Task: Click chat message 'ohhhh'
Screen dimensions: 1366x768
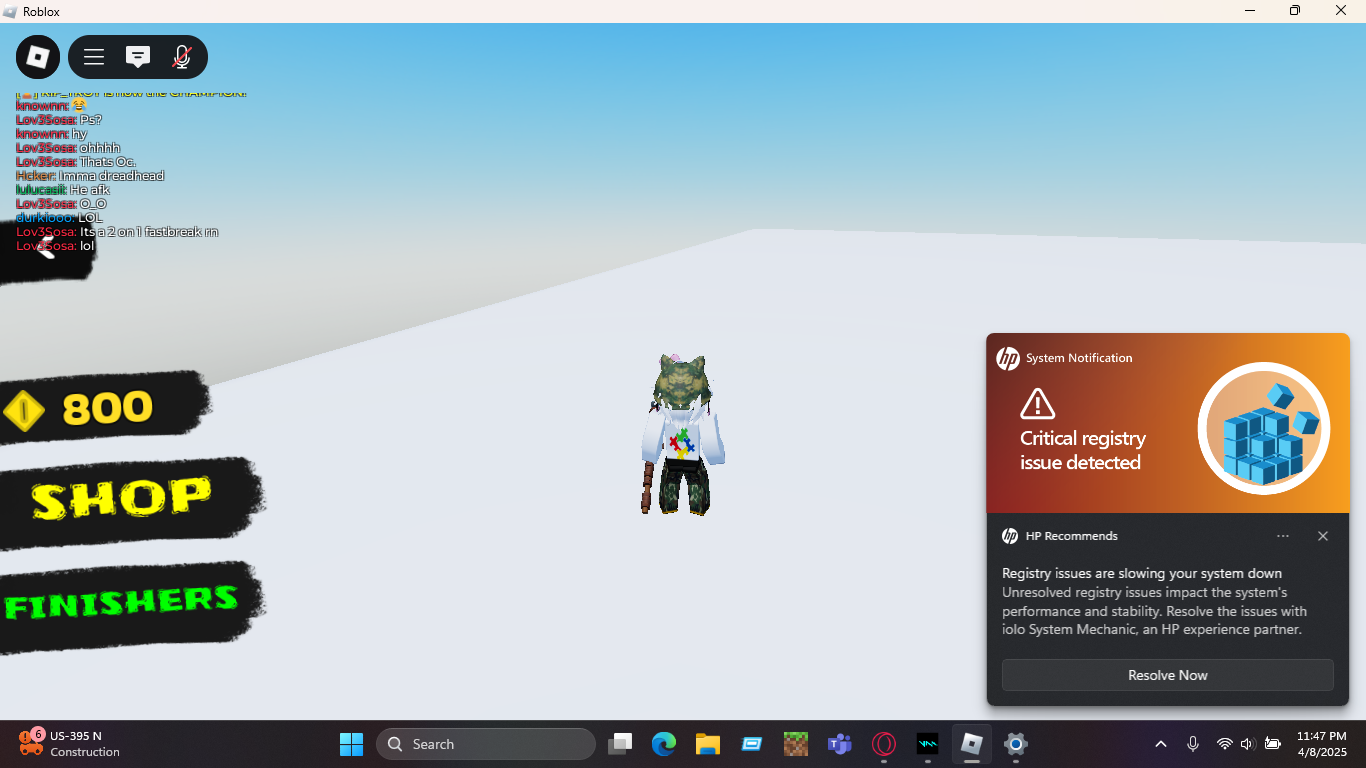Action: pos(100,148)
